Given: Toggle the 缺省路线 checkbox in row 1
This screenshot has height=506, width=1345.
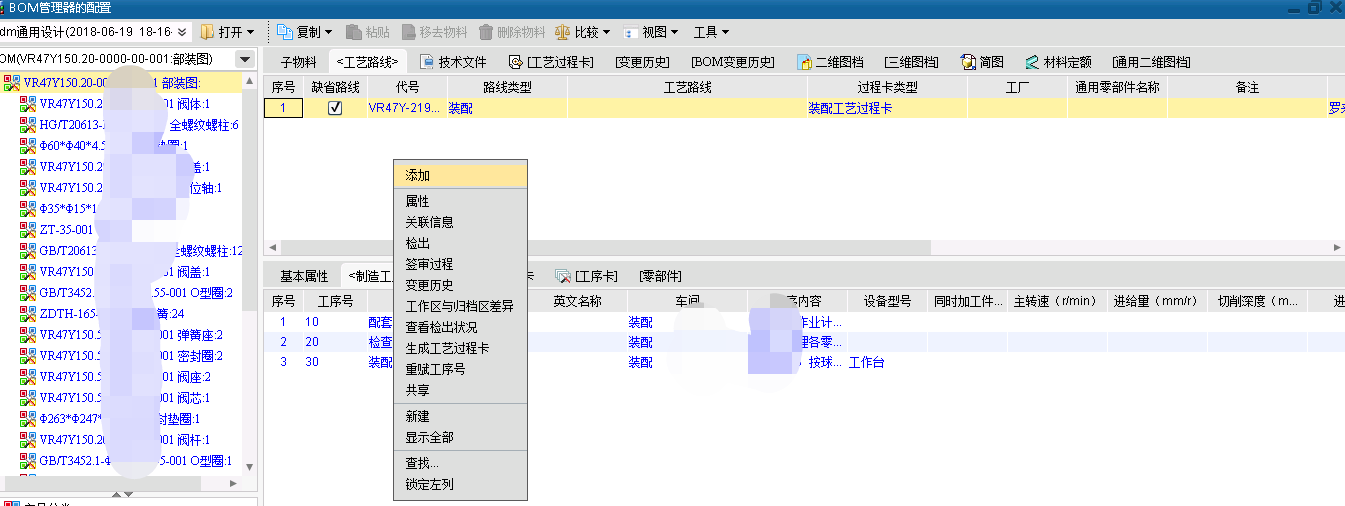Looking at the screenshot, I should [335, 108].
